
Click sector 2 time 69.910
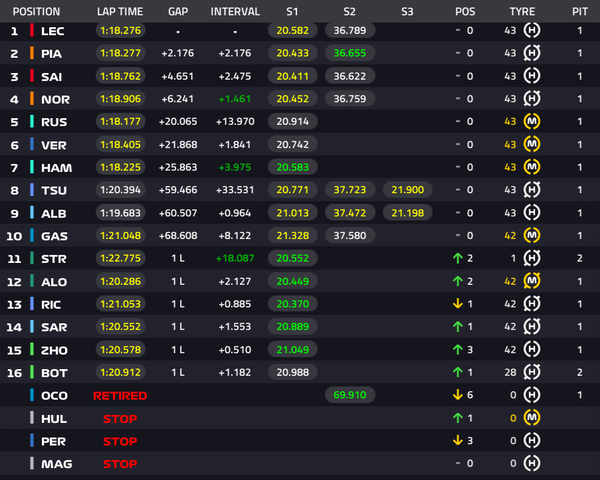[350, 395]
